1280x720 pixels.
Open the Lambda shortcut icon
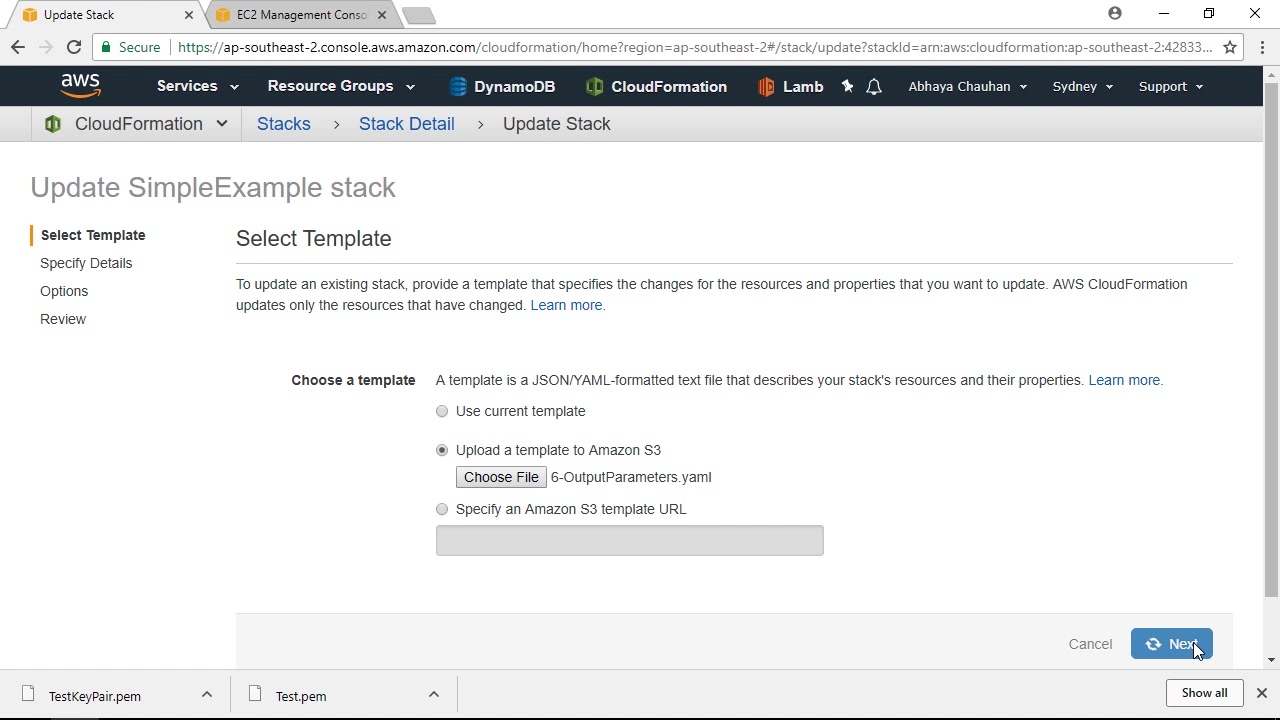coord(766,87)
